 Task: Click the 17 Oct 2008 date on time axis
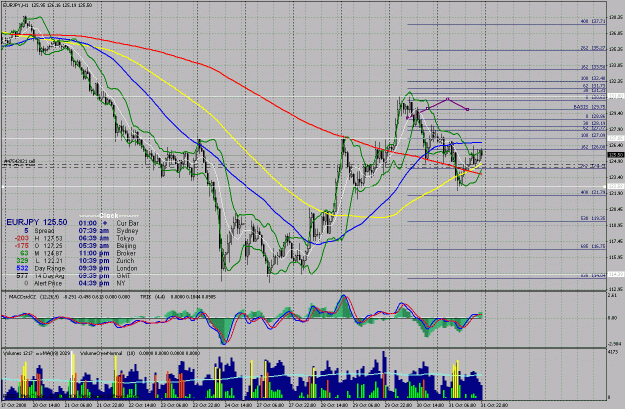click(13, 405)
